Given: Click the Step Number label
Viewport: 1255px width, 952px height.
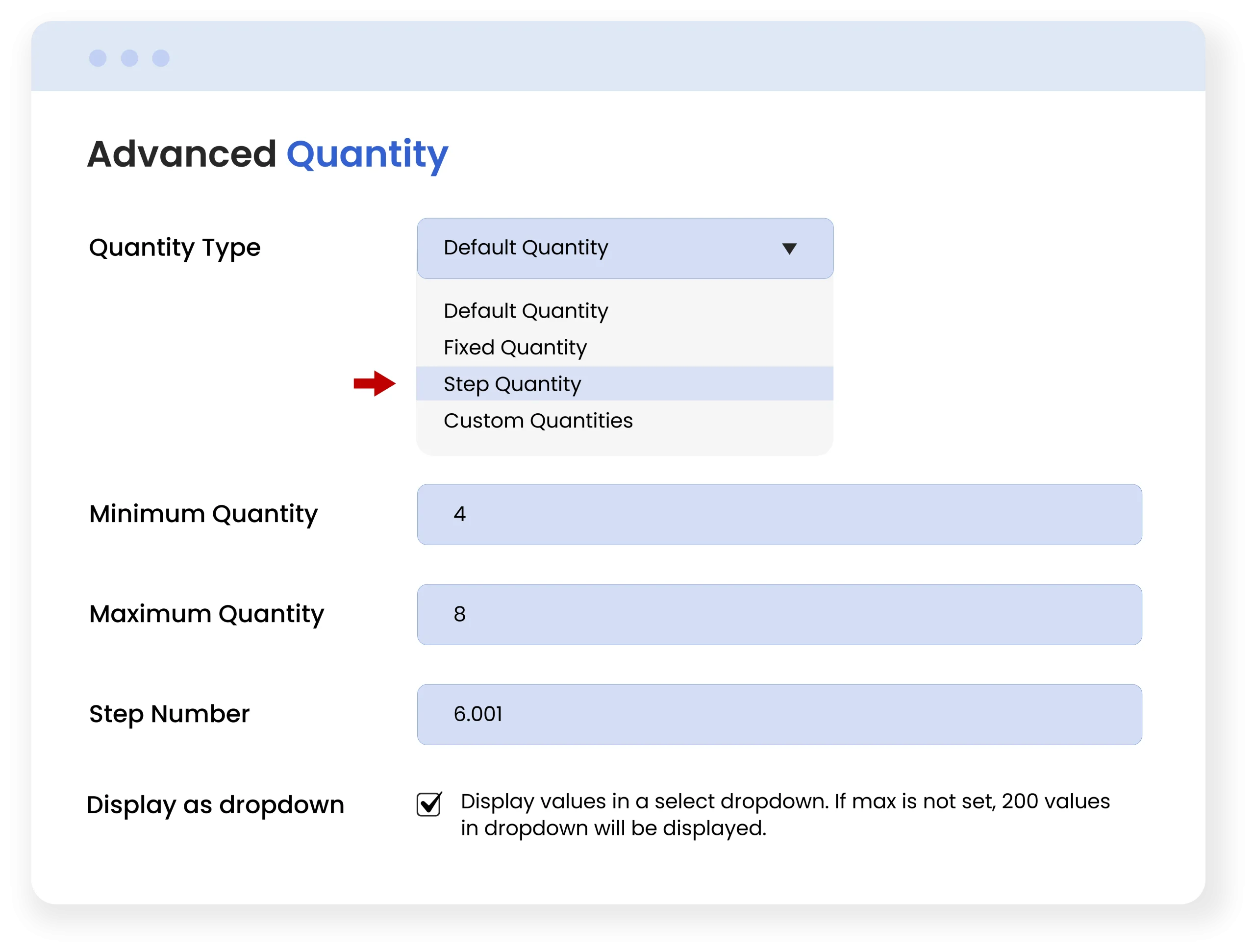Looking at the screenshot, I should tap(169, 714).
